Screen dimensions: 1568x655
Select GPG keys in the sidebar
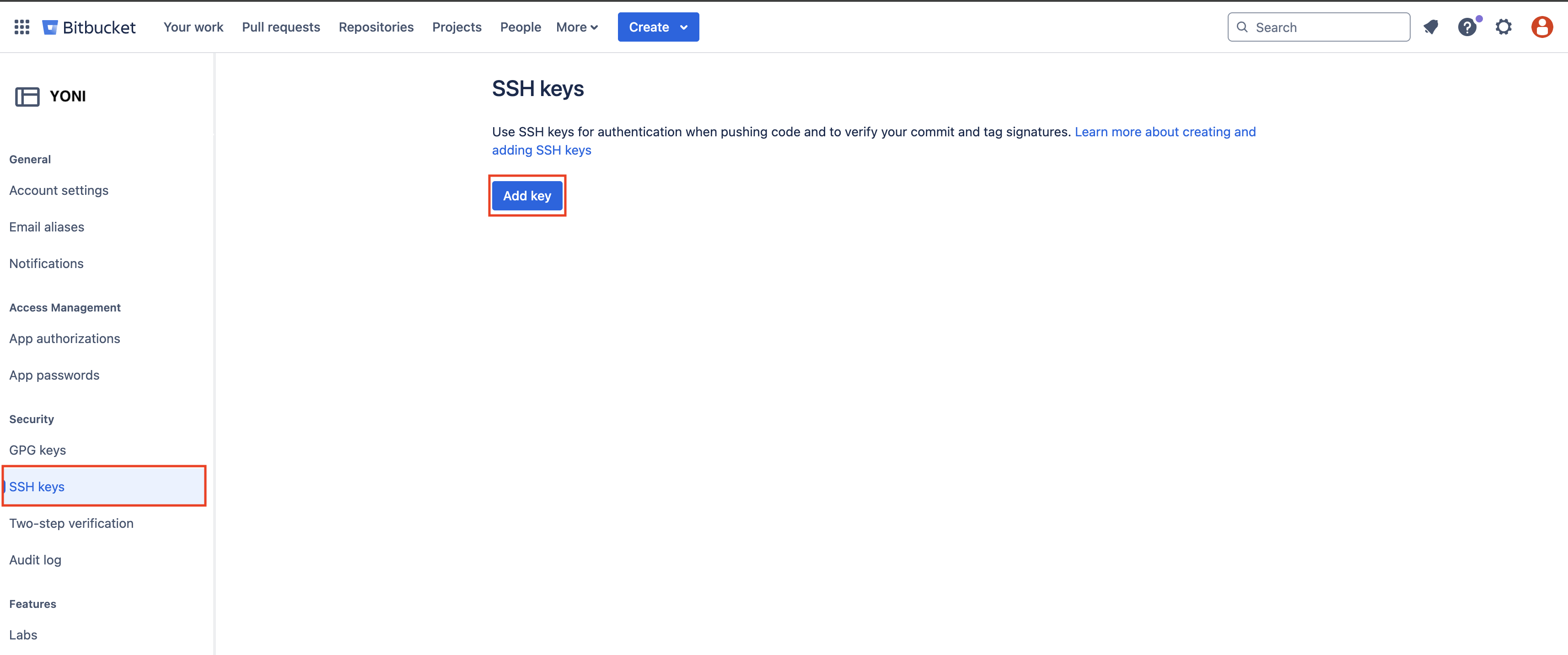(x=38, y=450)
